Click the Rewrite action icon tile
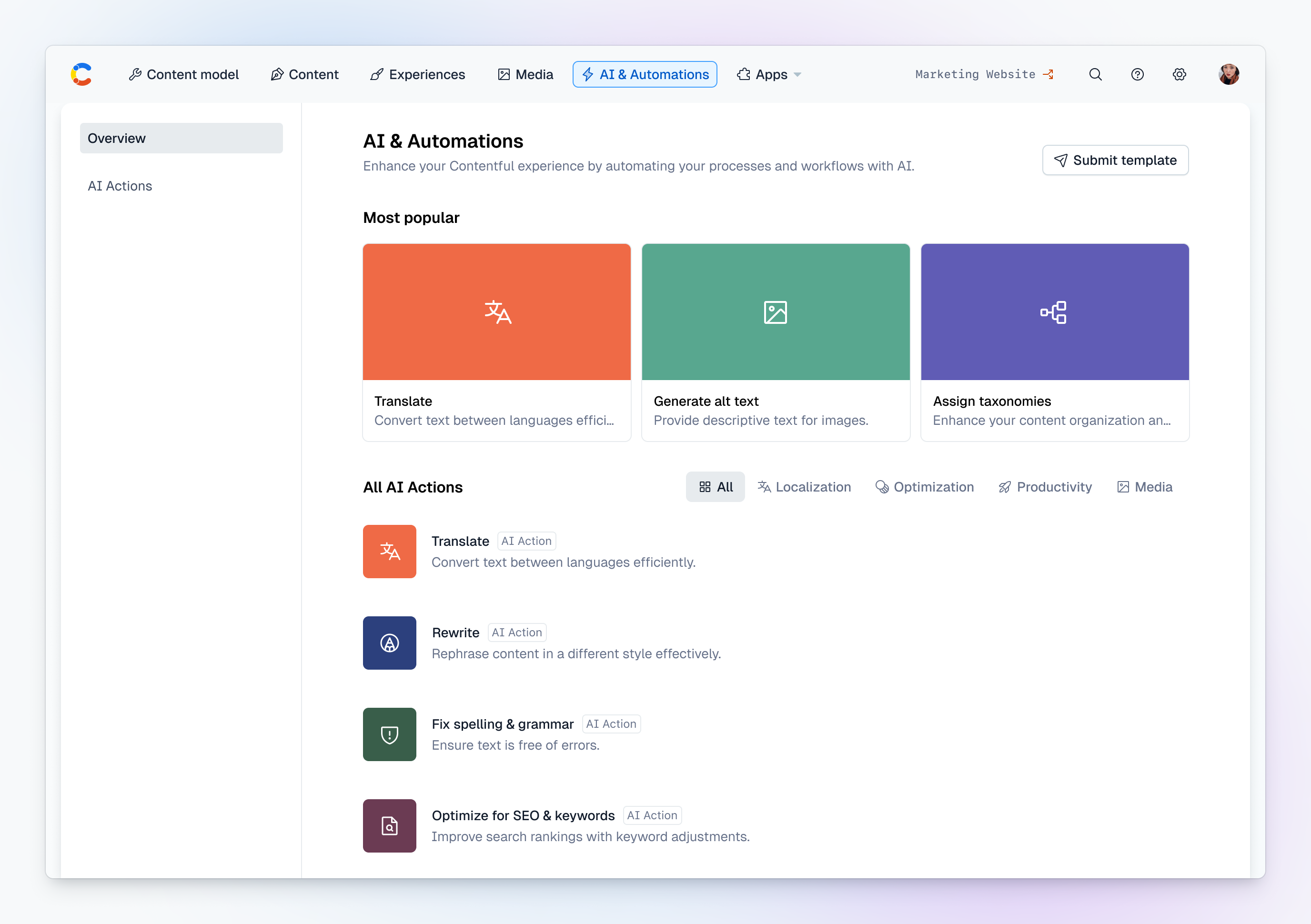The height and width of the screenshot is (924, 1311). [389, 643]
